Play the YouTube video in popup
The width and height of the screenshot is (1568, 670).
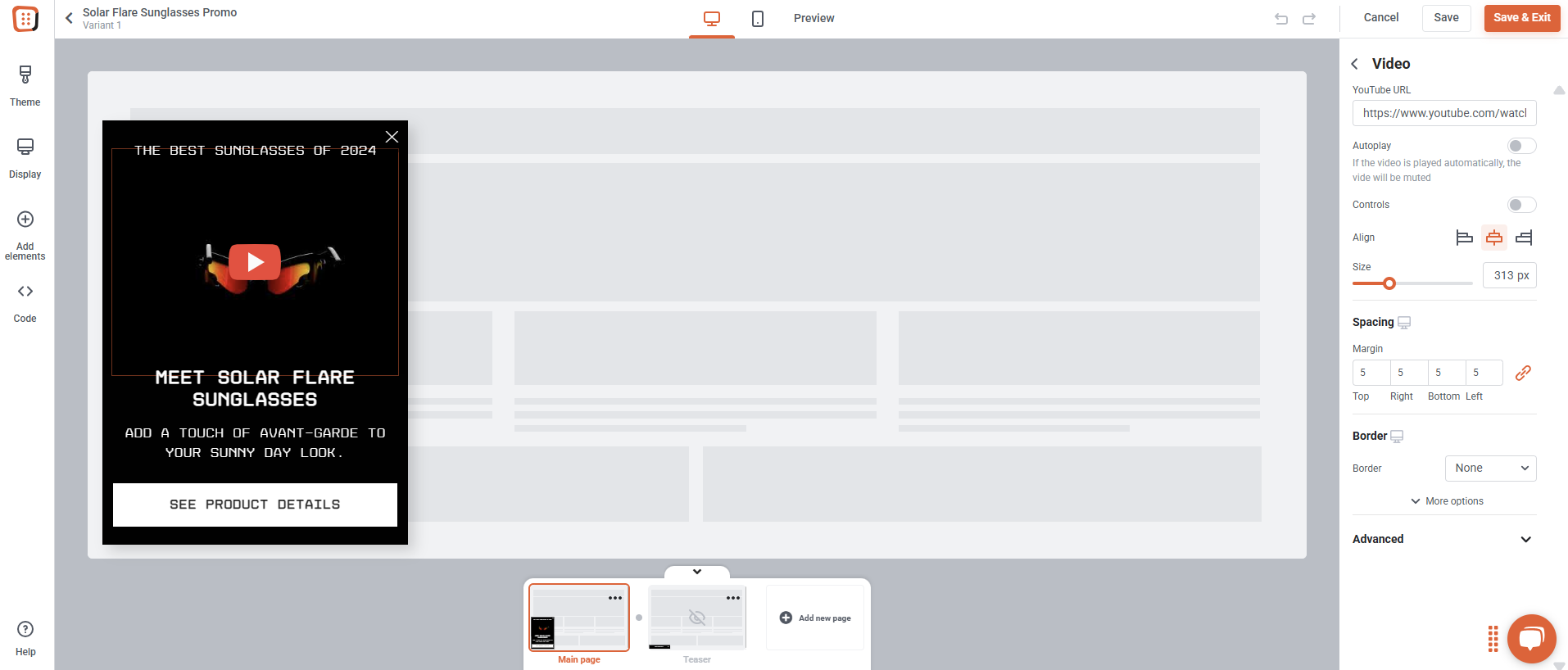tap(255, 262)
